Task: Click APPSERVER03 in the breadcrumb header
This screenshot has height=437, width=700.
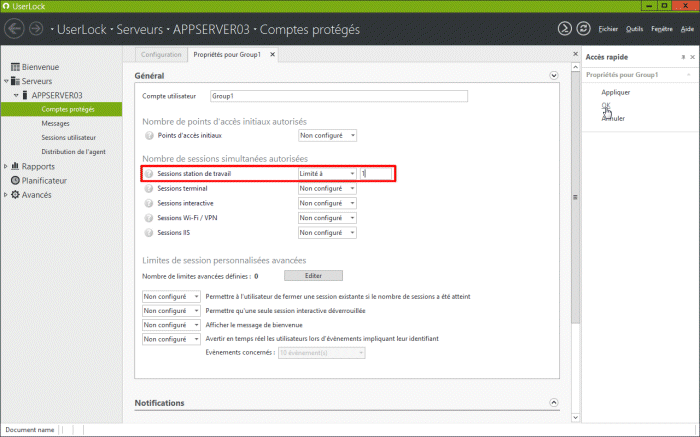Action: tap(211, 29)
